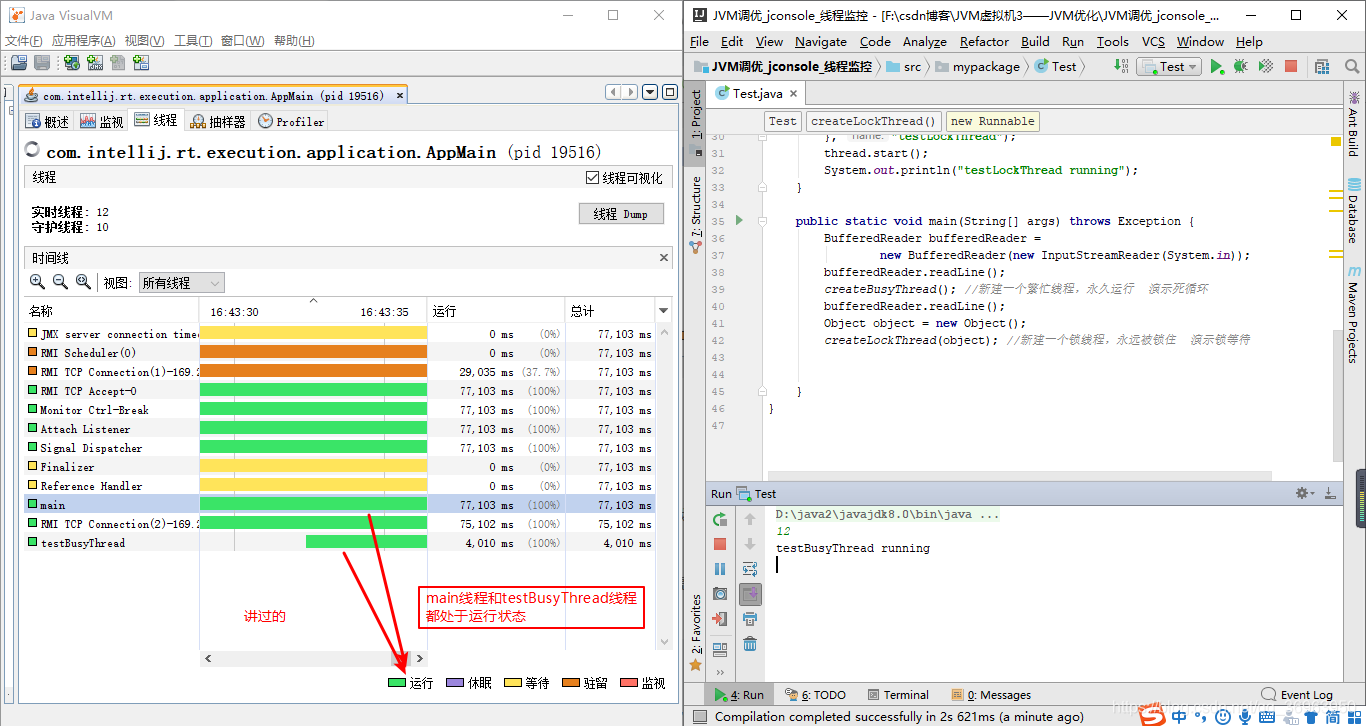Click the thread dump camera icon
The width and height of the screenshot is (1366, 726).
click(x=720, y=594)
